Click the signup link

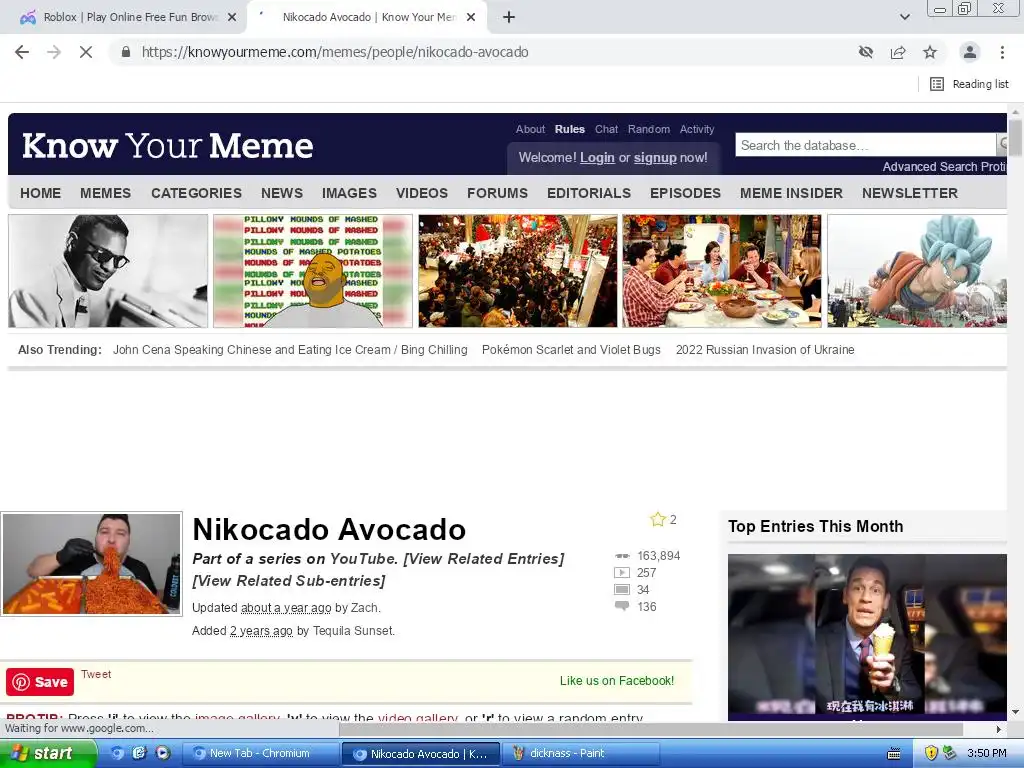point(655,157)
